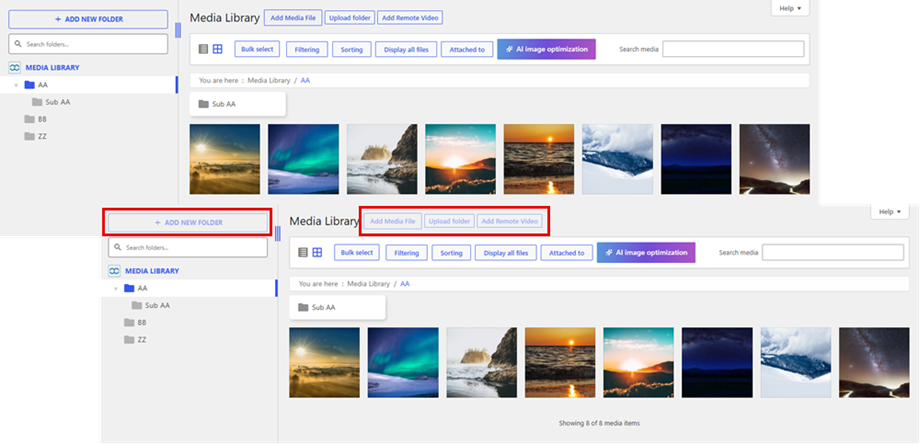Click BB folder icon in top screenshot tree
Image resolution: width=920 pixels, height=444 pixels.
click(x=29, y=119)
